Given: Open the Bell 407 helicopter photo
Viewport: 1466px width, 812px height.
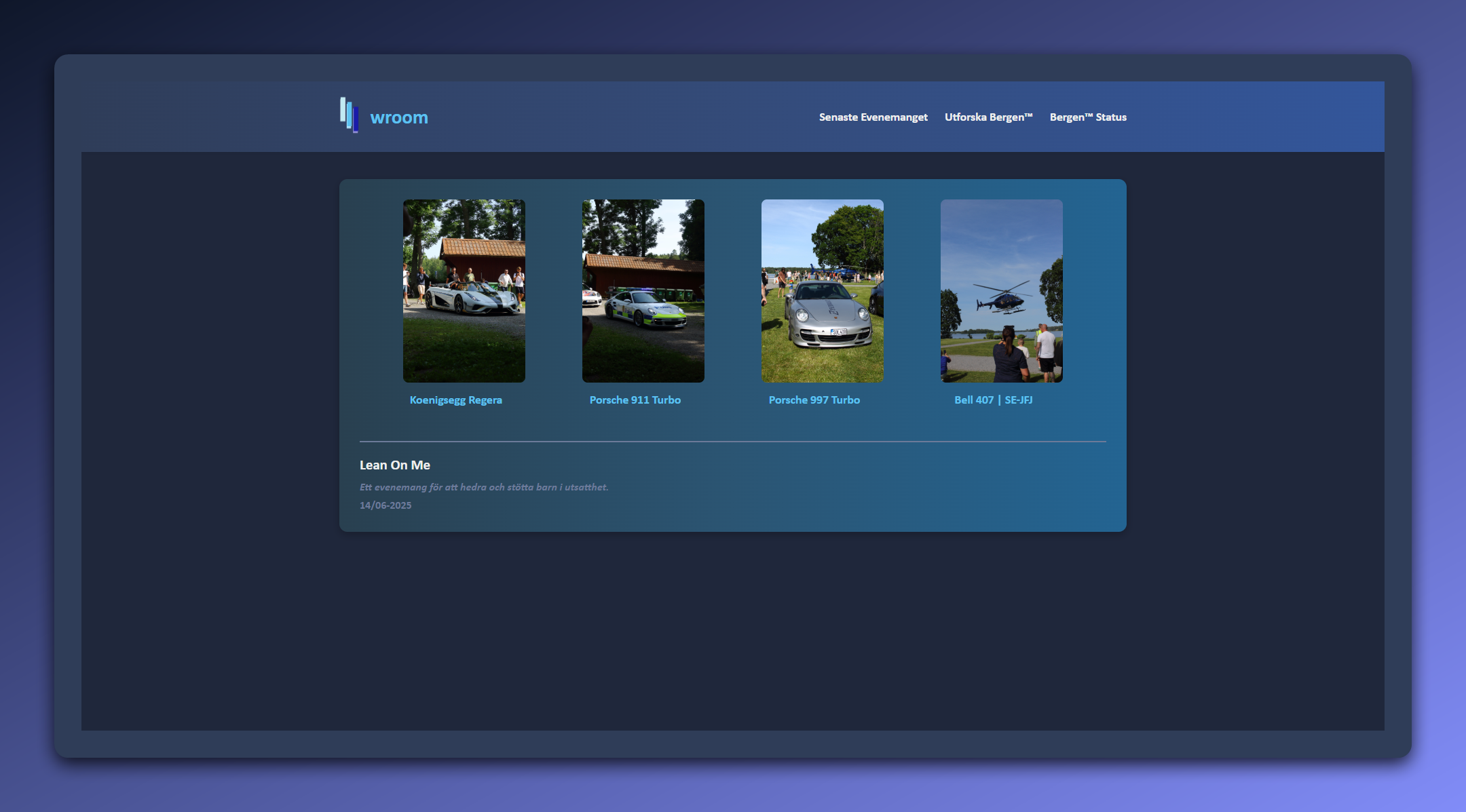Looking at the screenshot, I should point(1001,290).
